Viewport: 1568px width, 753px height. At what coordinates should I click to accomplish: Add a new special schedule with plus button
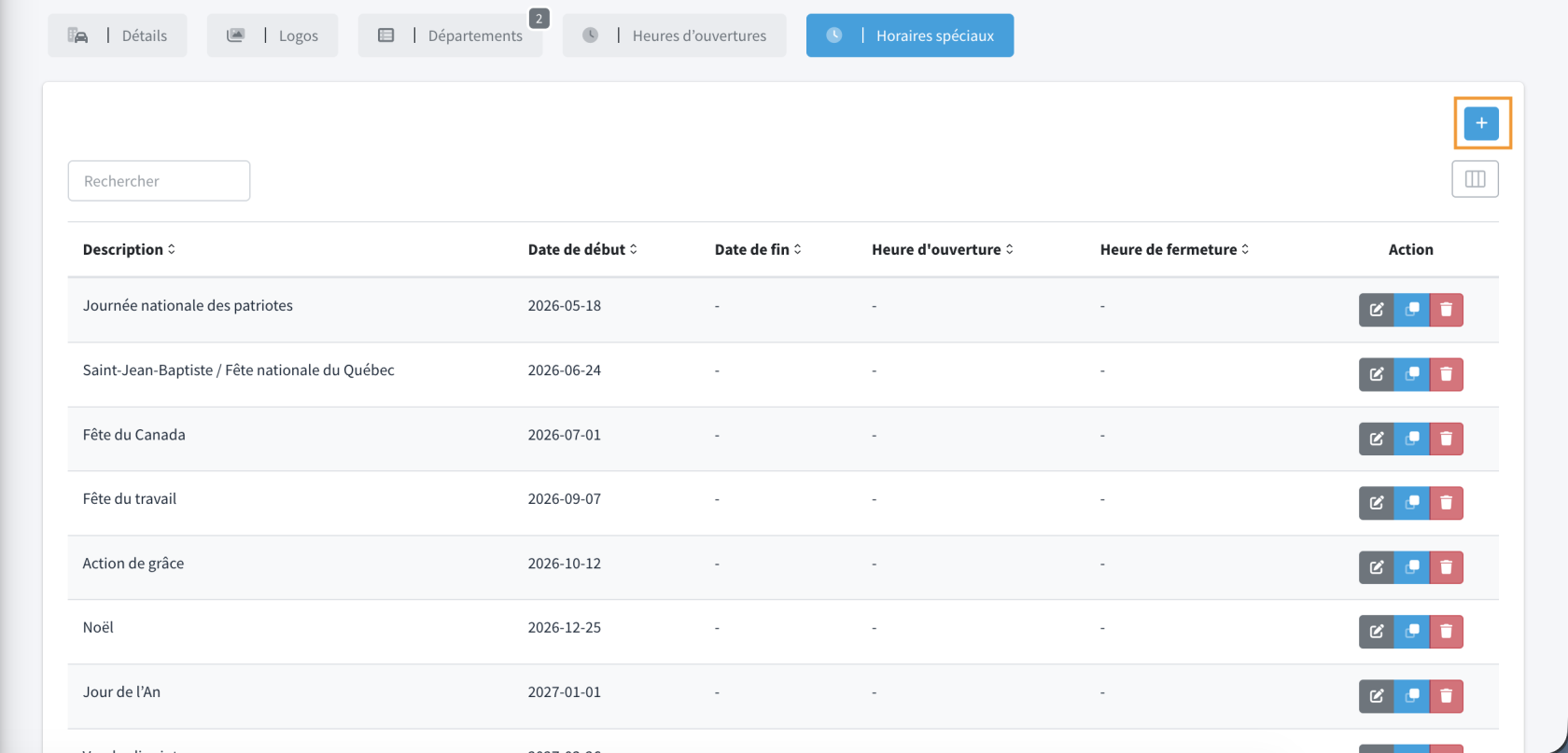[1481, 123]
